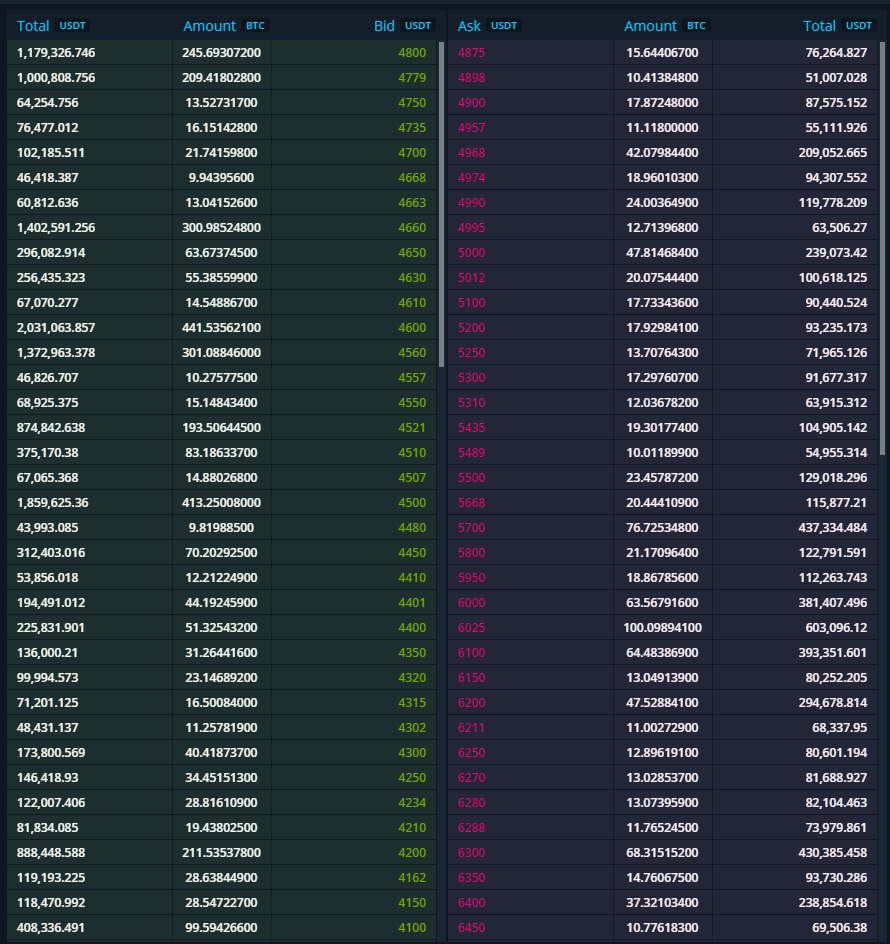Select bid price 4100
Viewport: 890px width, 944px height.
pos(412,927)
